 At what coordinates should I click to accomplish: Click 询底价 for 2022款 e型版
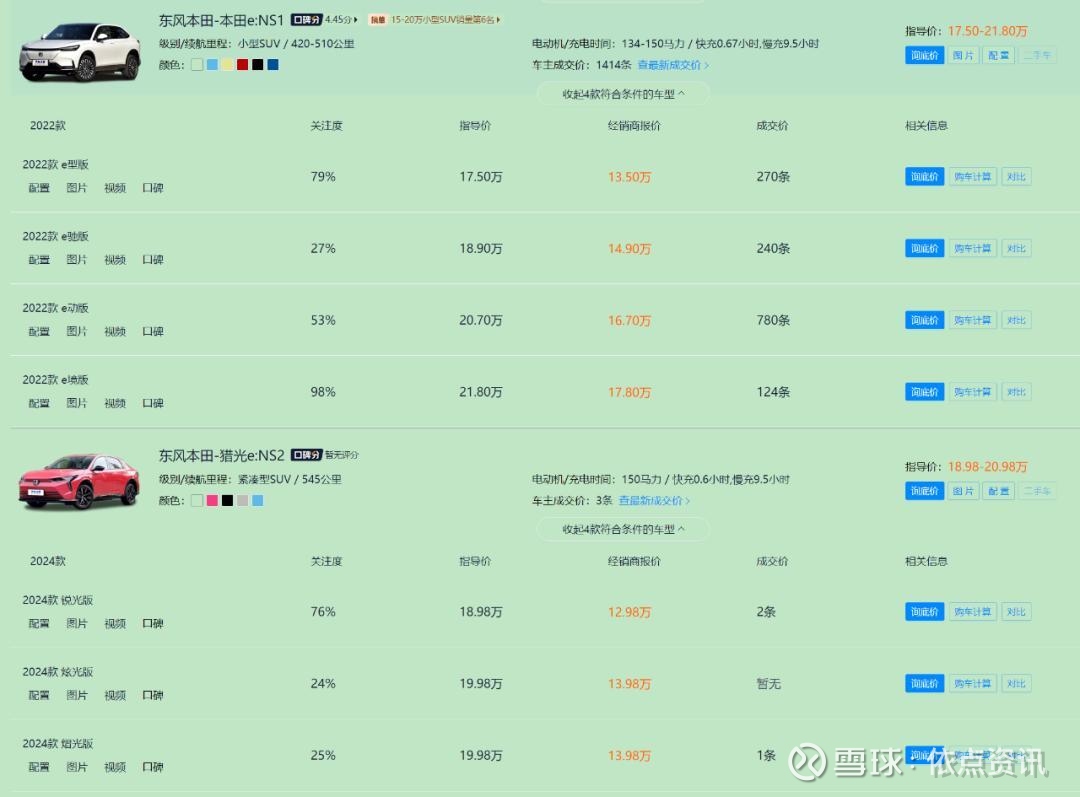(924, 176)
